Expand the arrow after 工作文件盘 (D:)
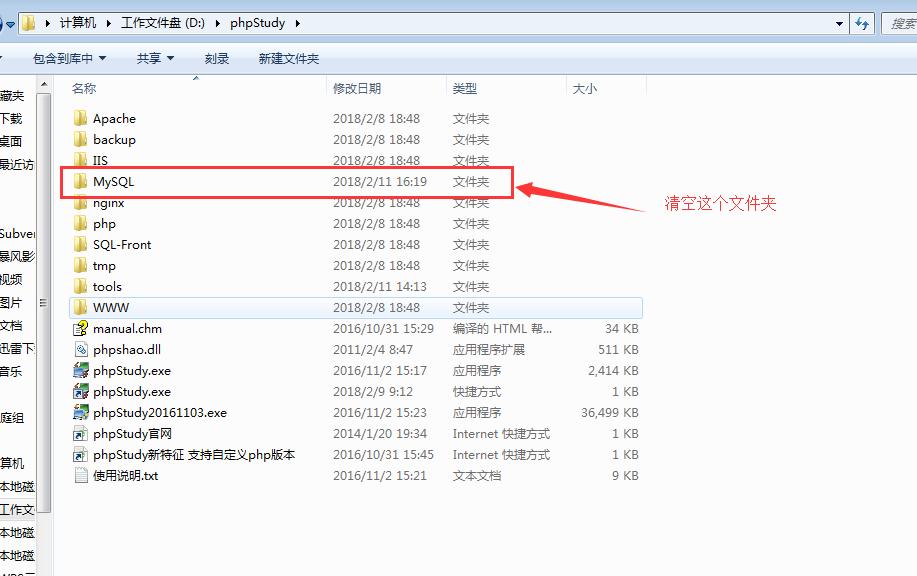The image size is (917, 576). [218, 23]
